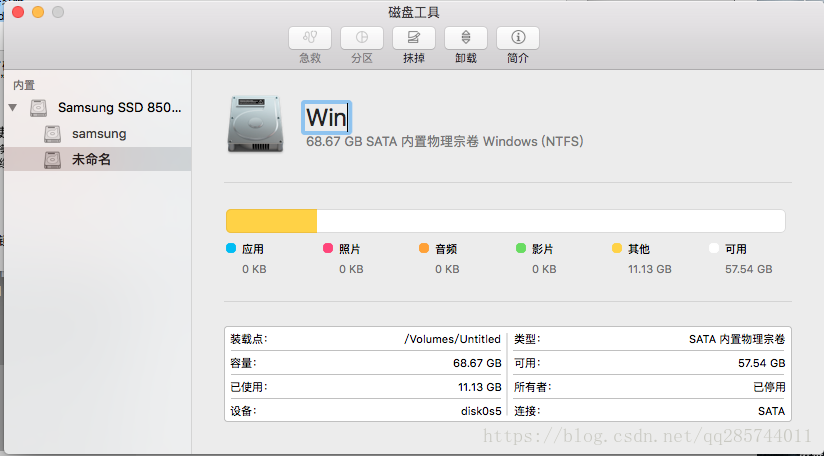Click the large hard drive image
The width and height of the screenshot is (824, 456).
pos(255,124)
